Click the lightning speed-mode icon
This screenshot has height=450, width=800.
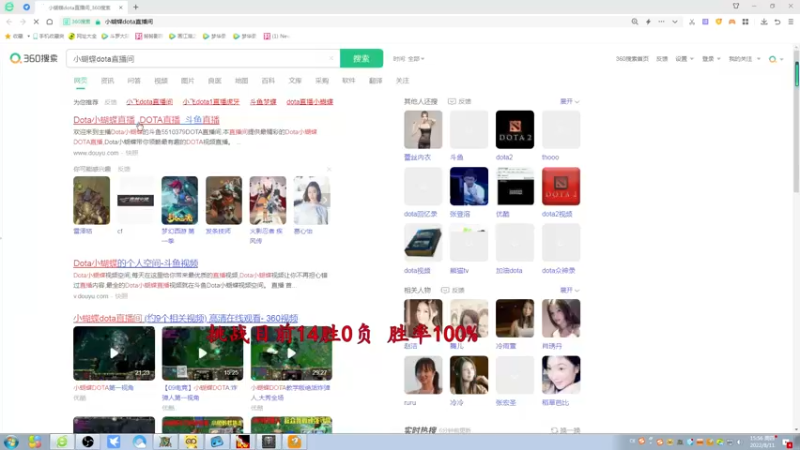(x=648, y=21)
